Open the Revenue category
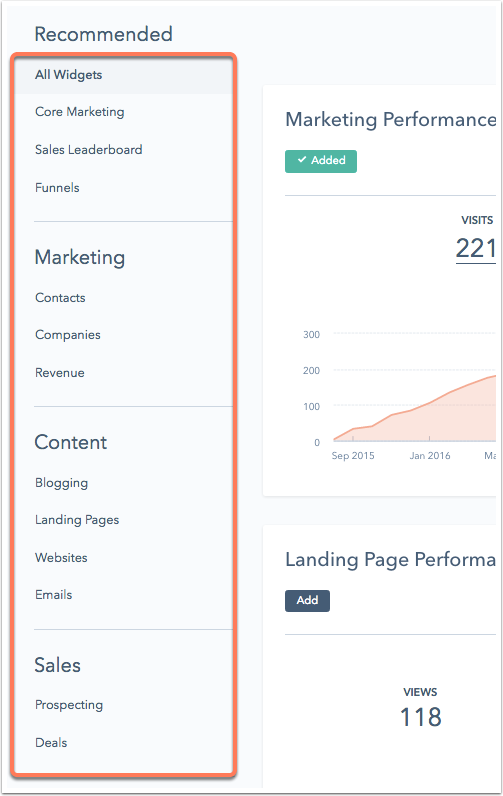The height and width of the screenshot is (796, 503). pyautogui.click(x=59, y=373)
